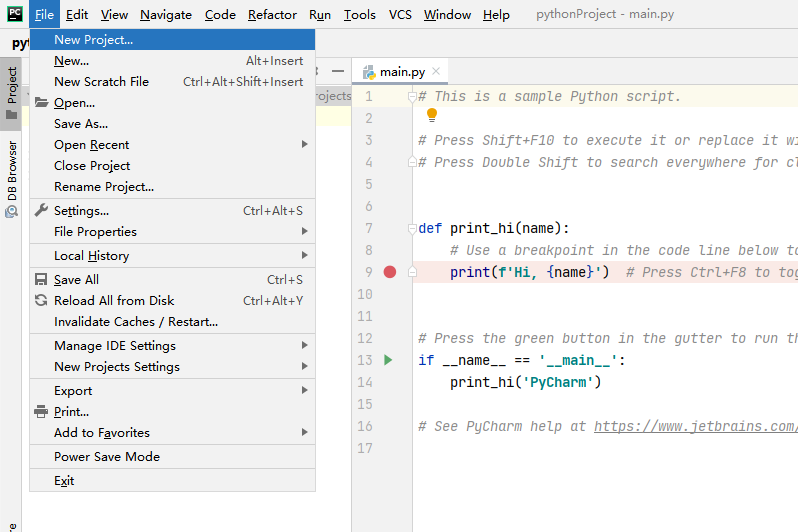Viewport: 798px width, 532px height.
Task: Click the Project tool window folder icon
Action: coord(11,115)
